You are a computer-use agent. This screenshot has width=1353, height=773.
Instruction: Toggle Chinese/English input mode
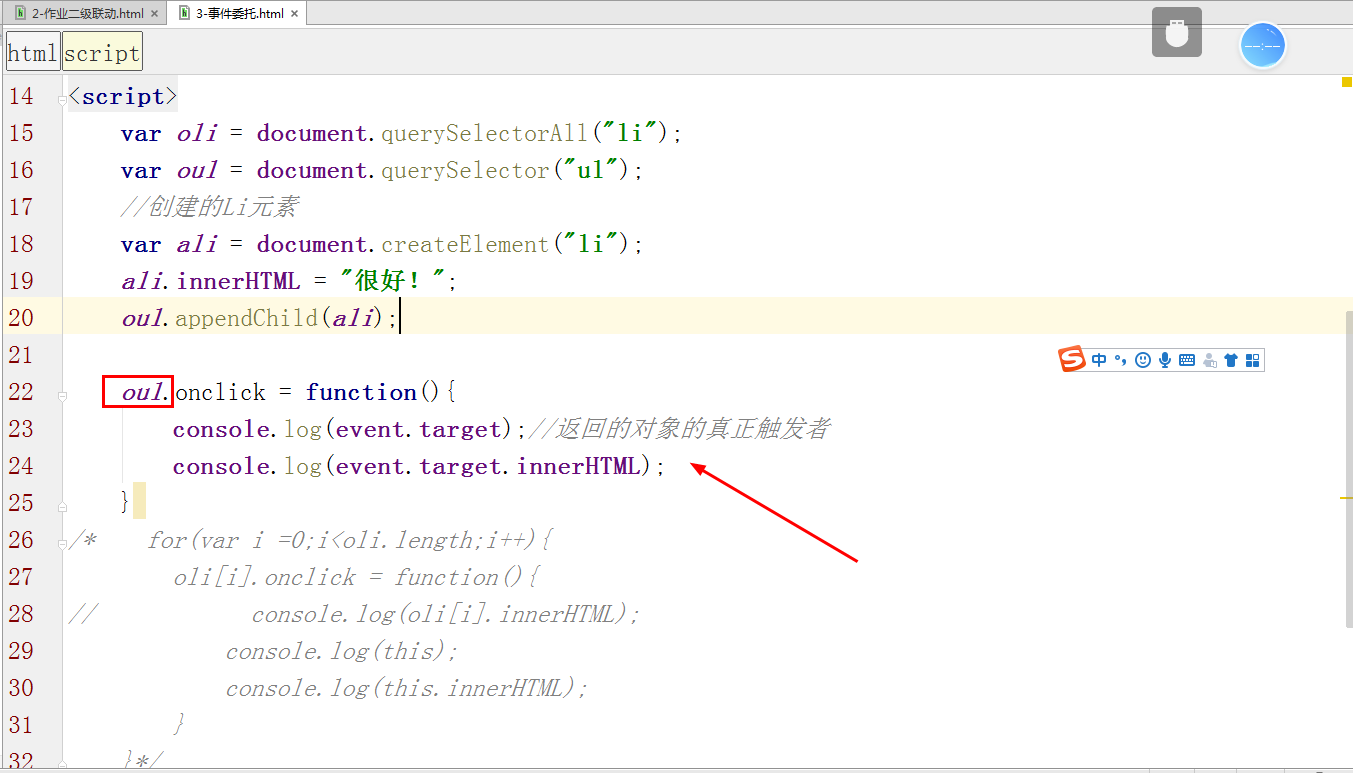tap(1099, 359)
